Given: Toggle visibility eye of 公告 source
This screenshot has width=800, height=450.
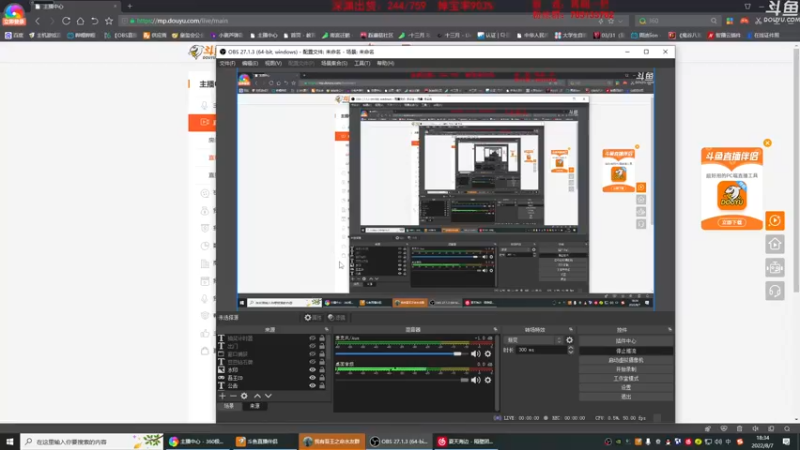Looking at the screenshot, I should [312, 386].
